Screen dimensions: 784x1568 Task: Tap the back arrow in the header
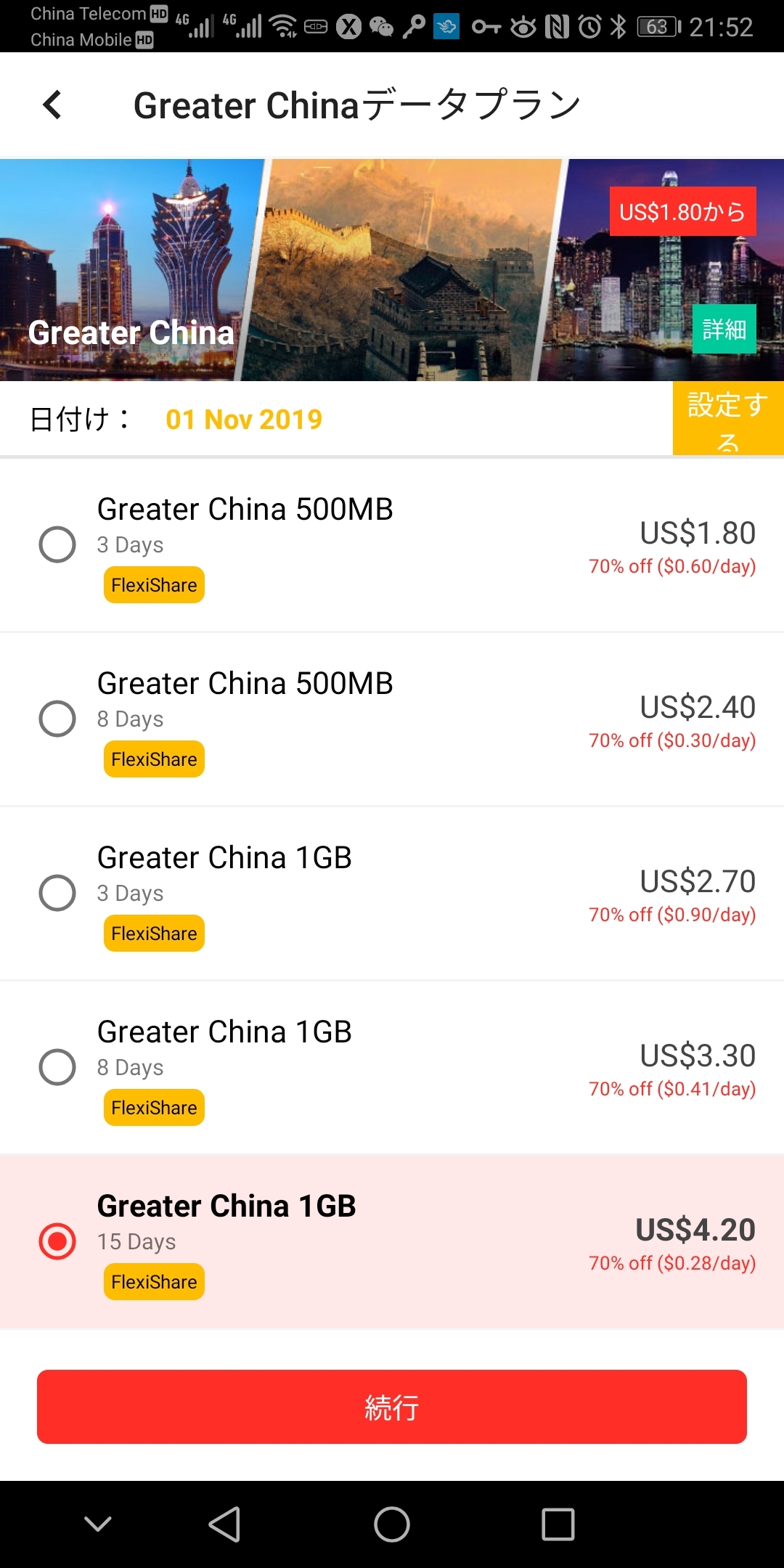tap(52, 105)
